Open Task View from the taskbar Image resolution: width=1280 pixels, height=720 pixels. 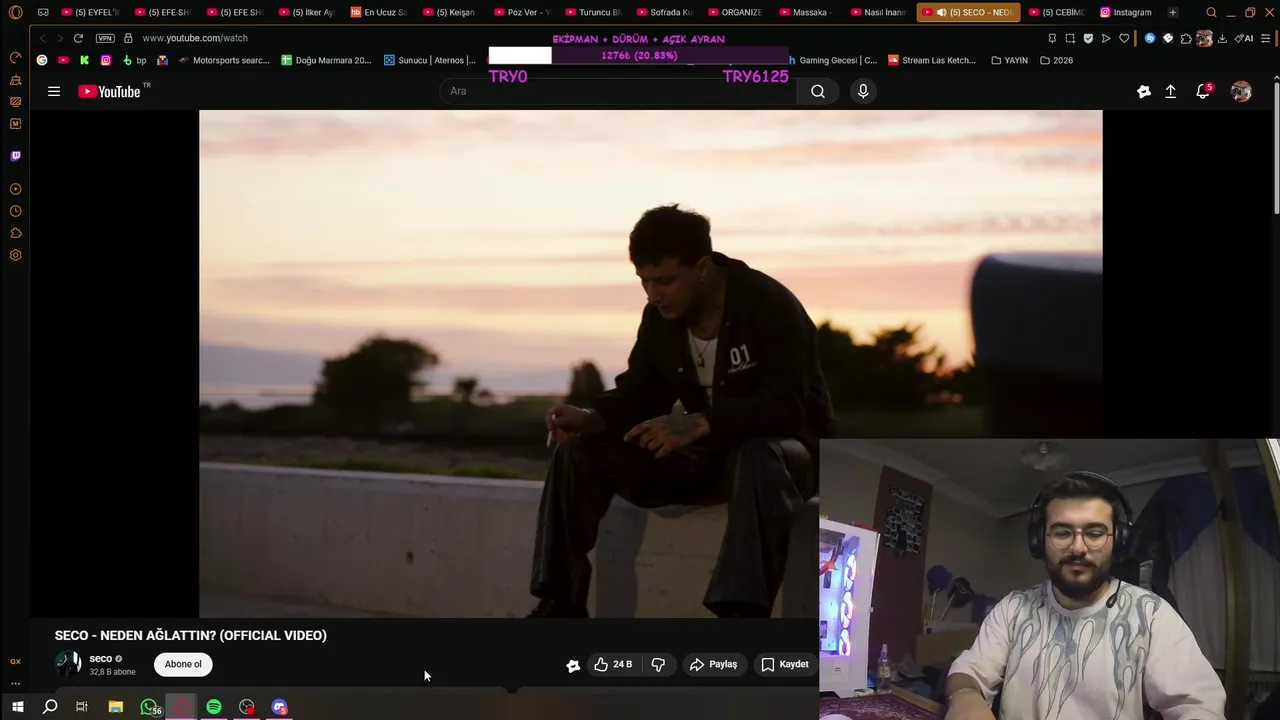82,707
